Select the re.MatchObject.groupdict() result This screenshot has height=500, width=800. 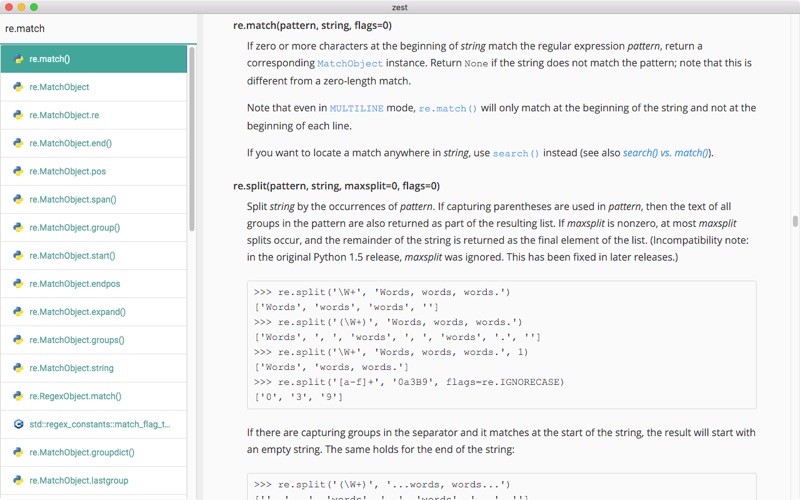click(94, 452)
